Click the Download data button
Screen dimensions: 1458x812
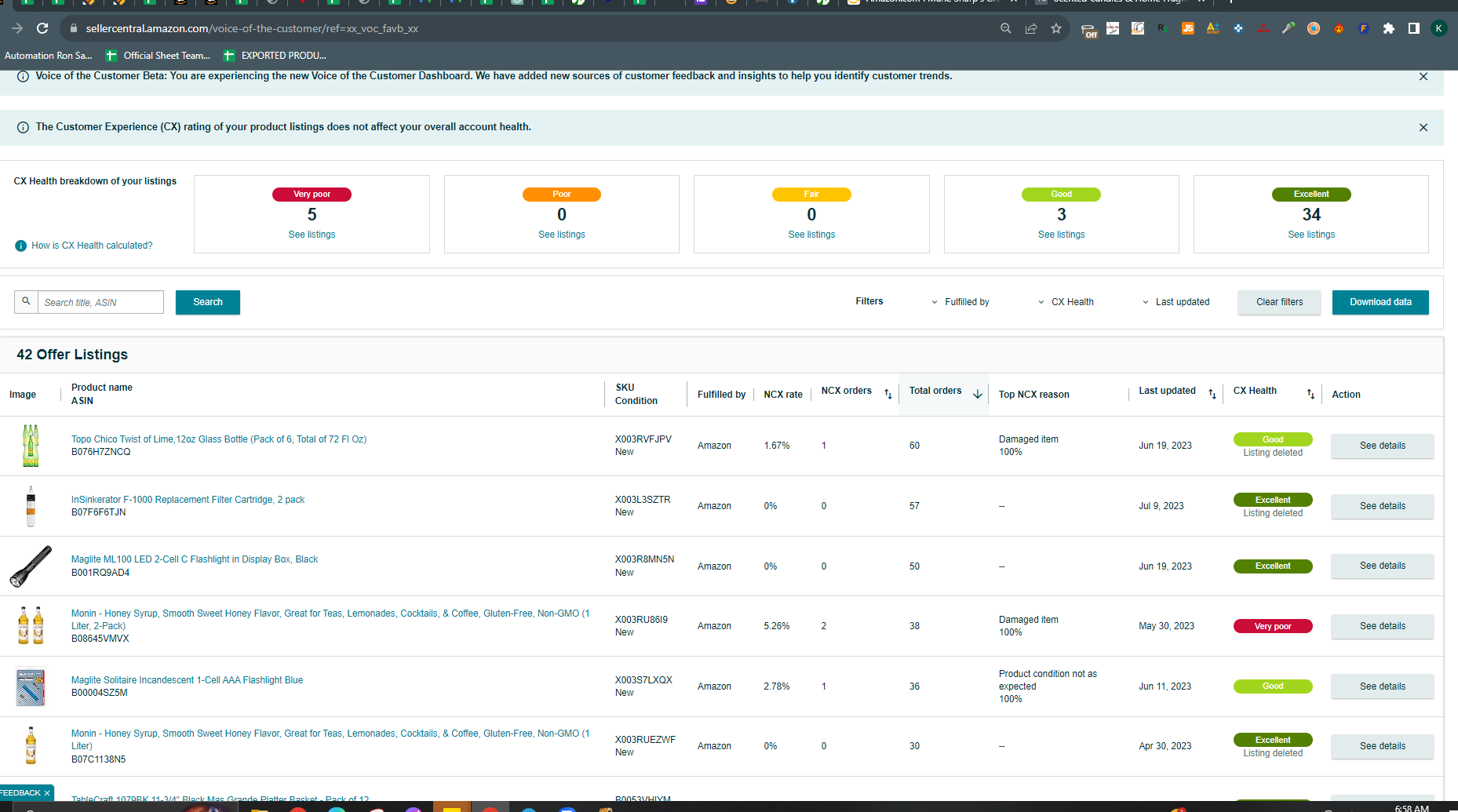(1380, 302)
